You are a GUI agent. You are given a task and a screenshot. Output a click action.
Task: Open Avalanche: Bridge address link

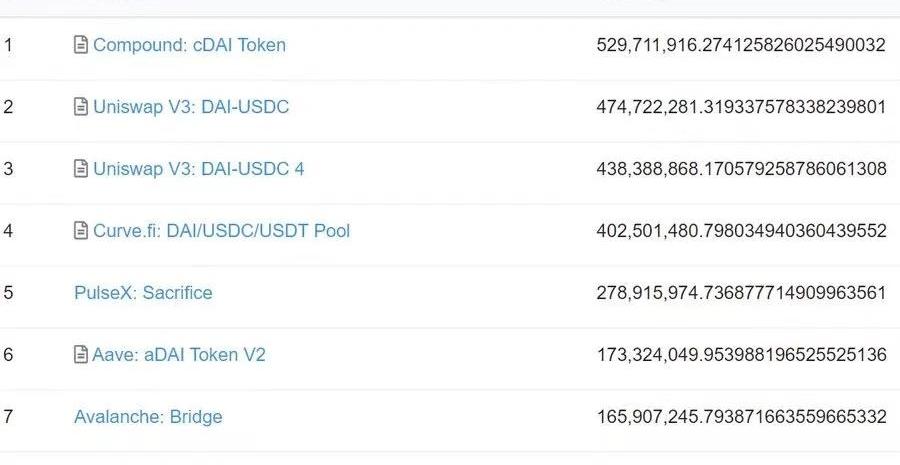point(148,417)
